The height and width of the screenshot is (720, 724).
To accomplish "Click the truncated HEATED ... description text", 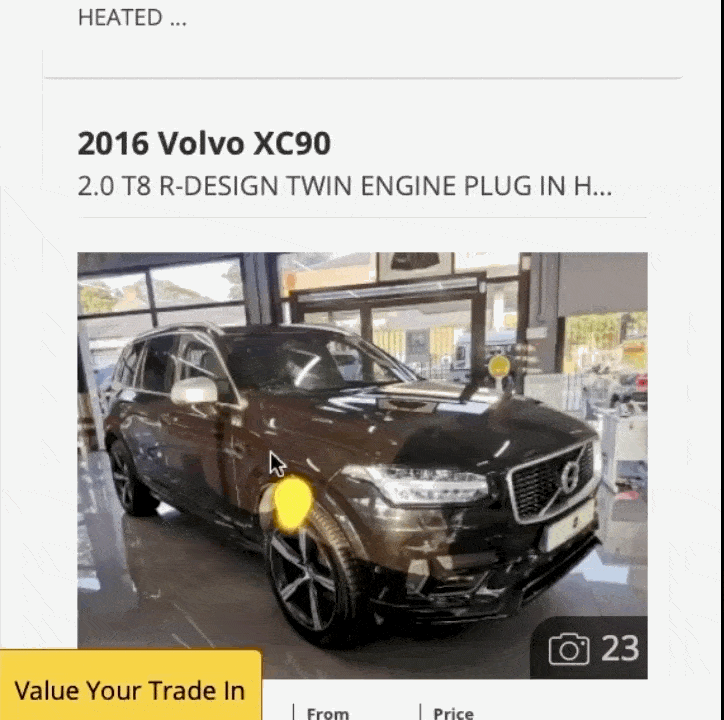I will pos(132,18).
